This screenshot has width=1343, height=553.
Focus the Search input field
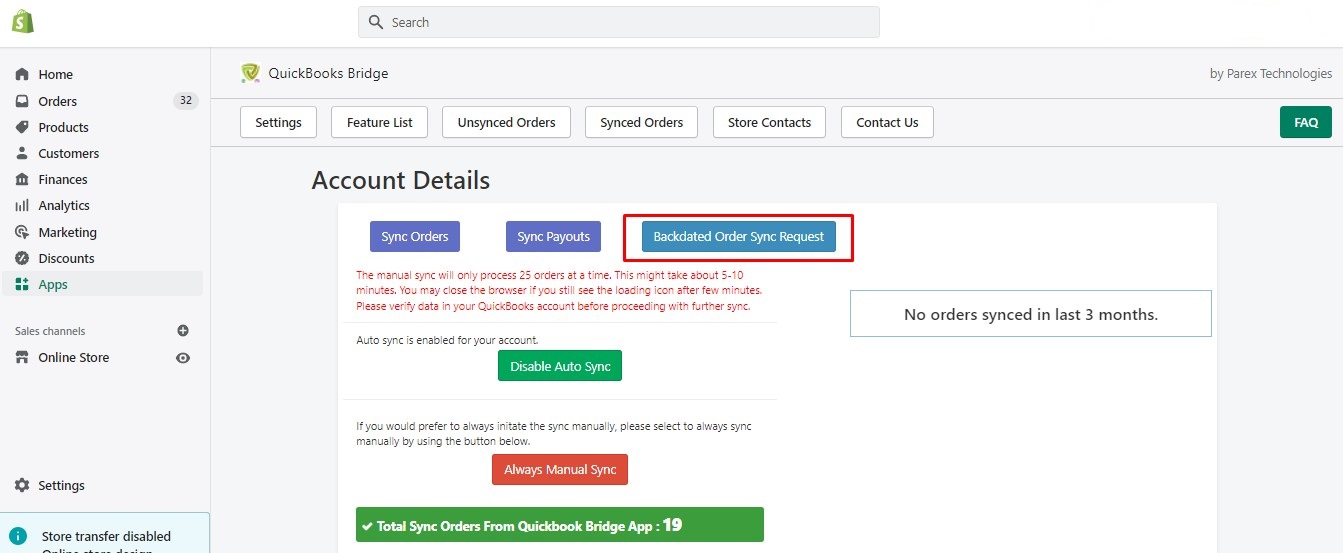619,22
